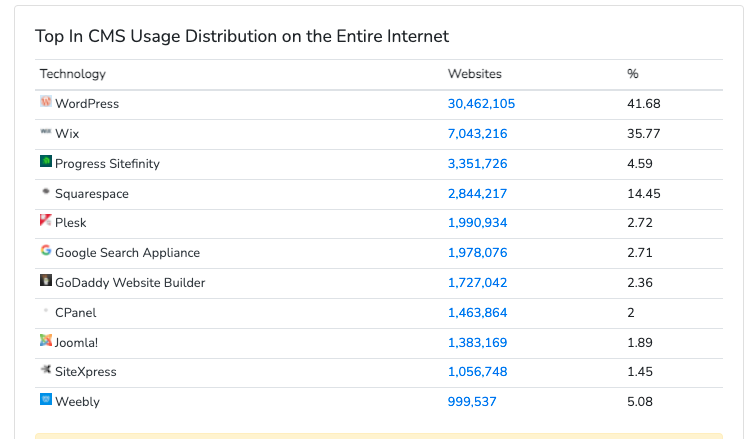
Task: Select the GoDaddy Website Builder name
Action: 130,283
